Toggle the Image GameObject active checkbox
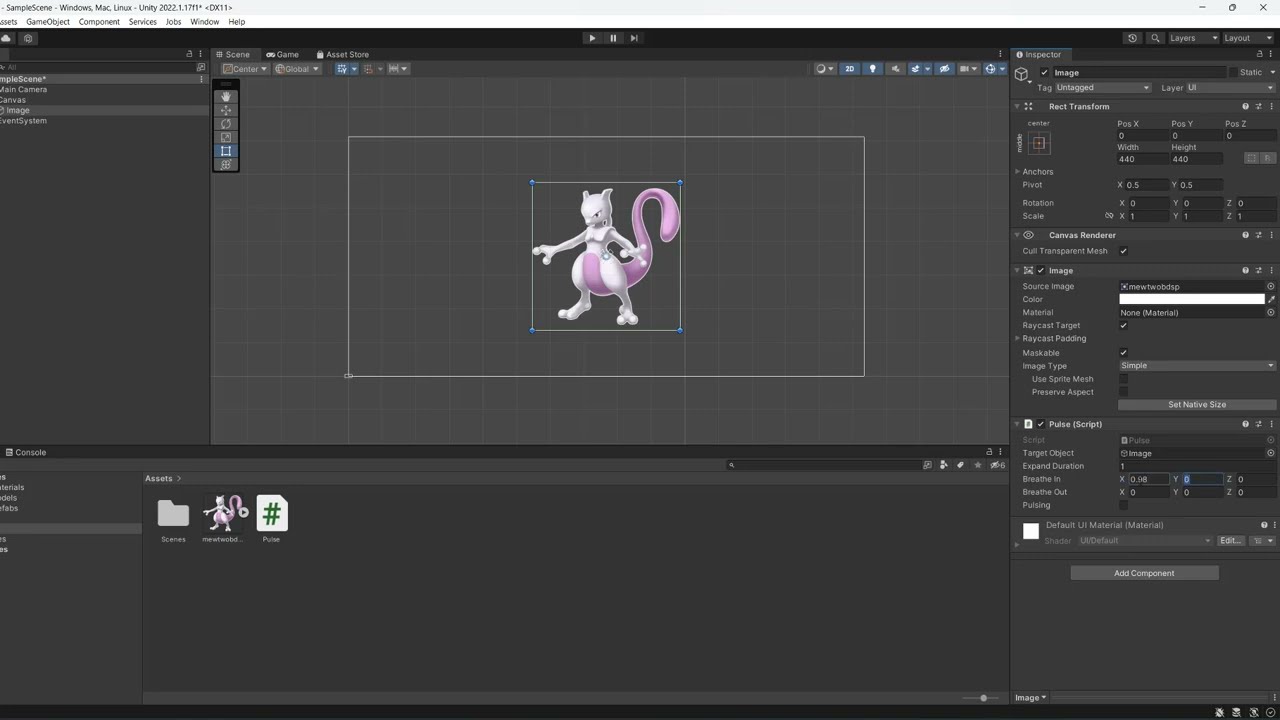This screenshot has width=1280, height=720. [1045, 72]
